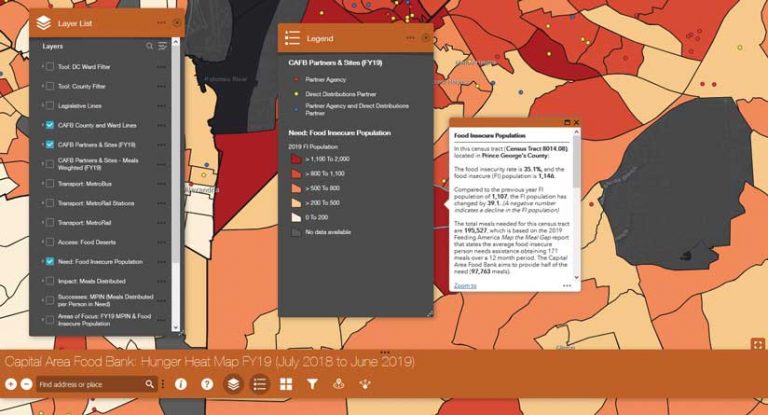Screen dimensions: 768x415
Task: Open options menu for Tool: County Filter
Action: [x=161, y=86]
